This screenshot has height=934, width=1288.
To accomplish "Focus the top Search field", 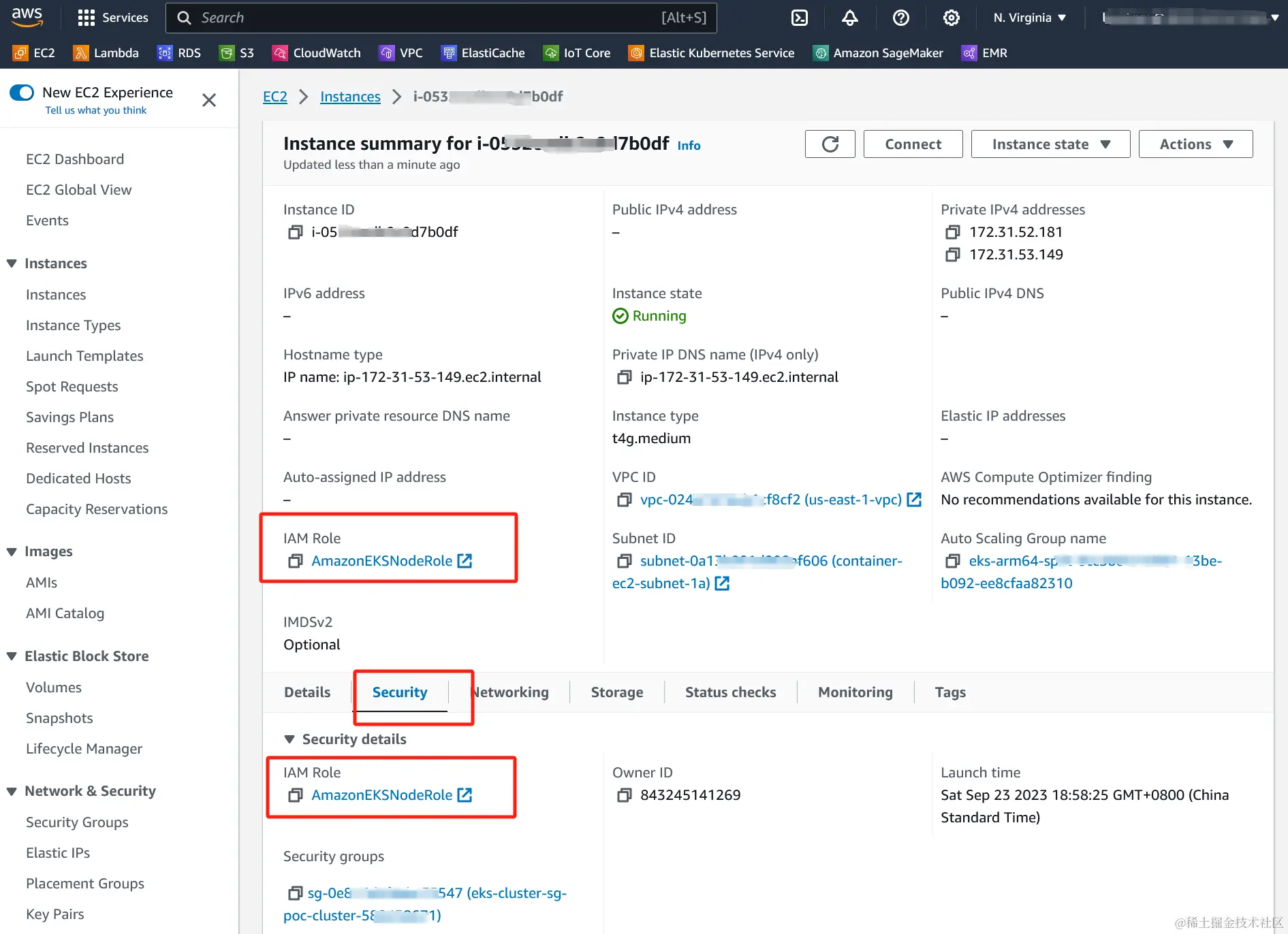I will pos(441,18).
